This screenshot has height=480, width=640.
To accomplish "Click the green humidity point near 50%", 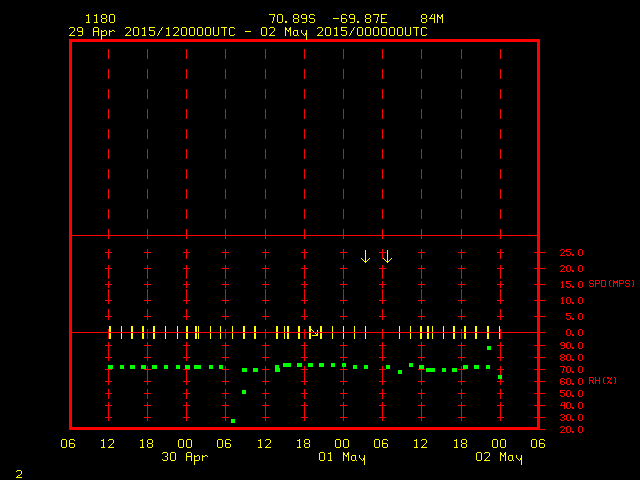I will (x=244, y=392).
